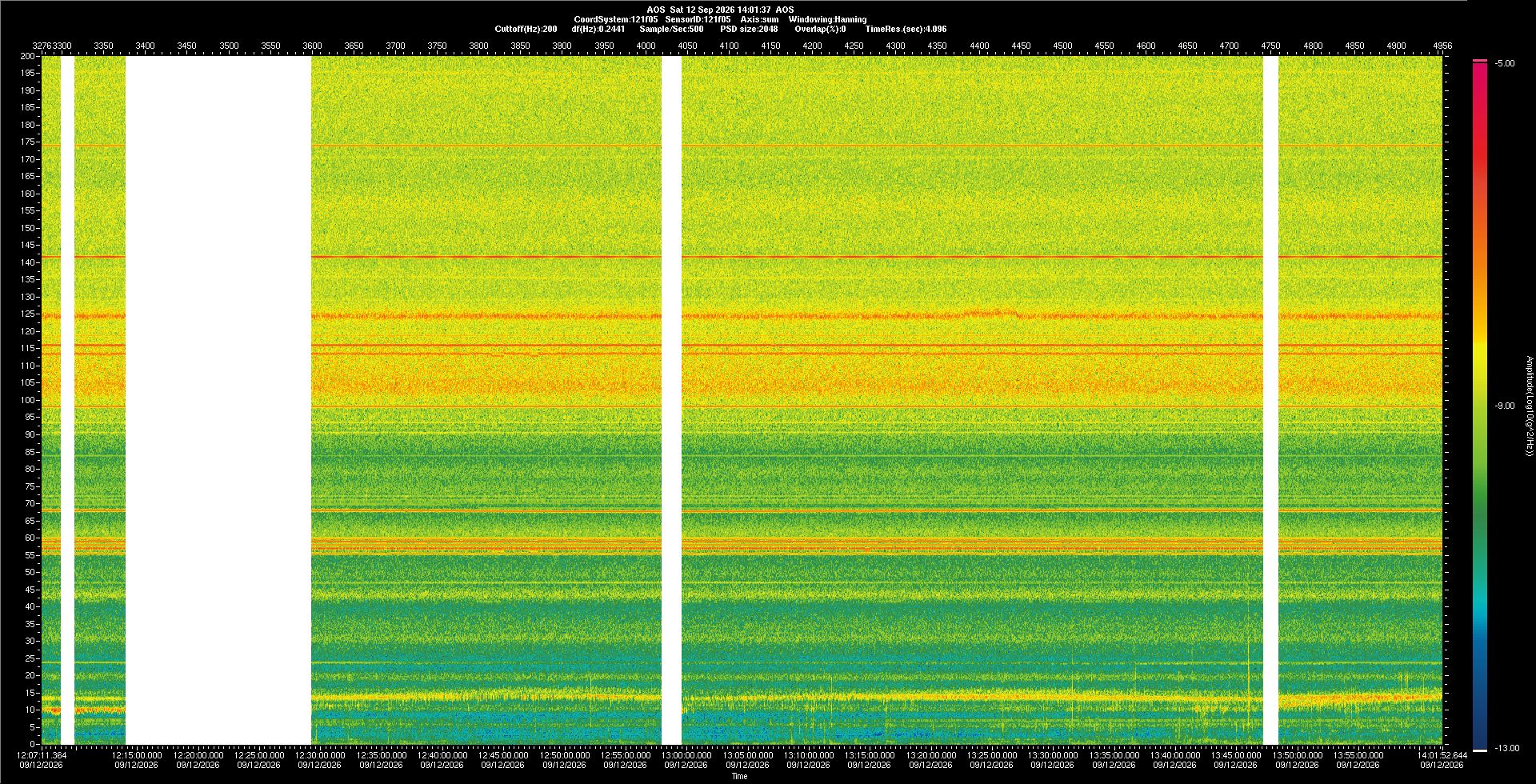The image size is (1536, 784).
Task: Click the 100 Hz tick on frequency axis
Action: coord(28,400)
